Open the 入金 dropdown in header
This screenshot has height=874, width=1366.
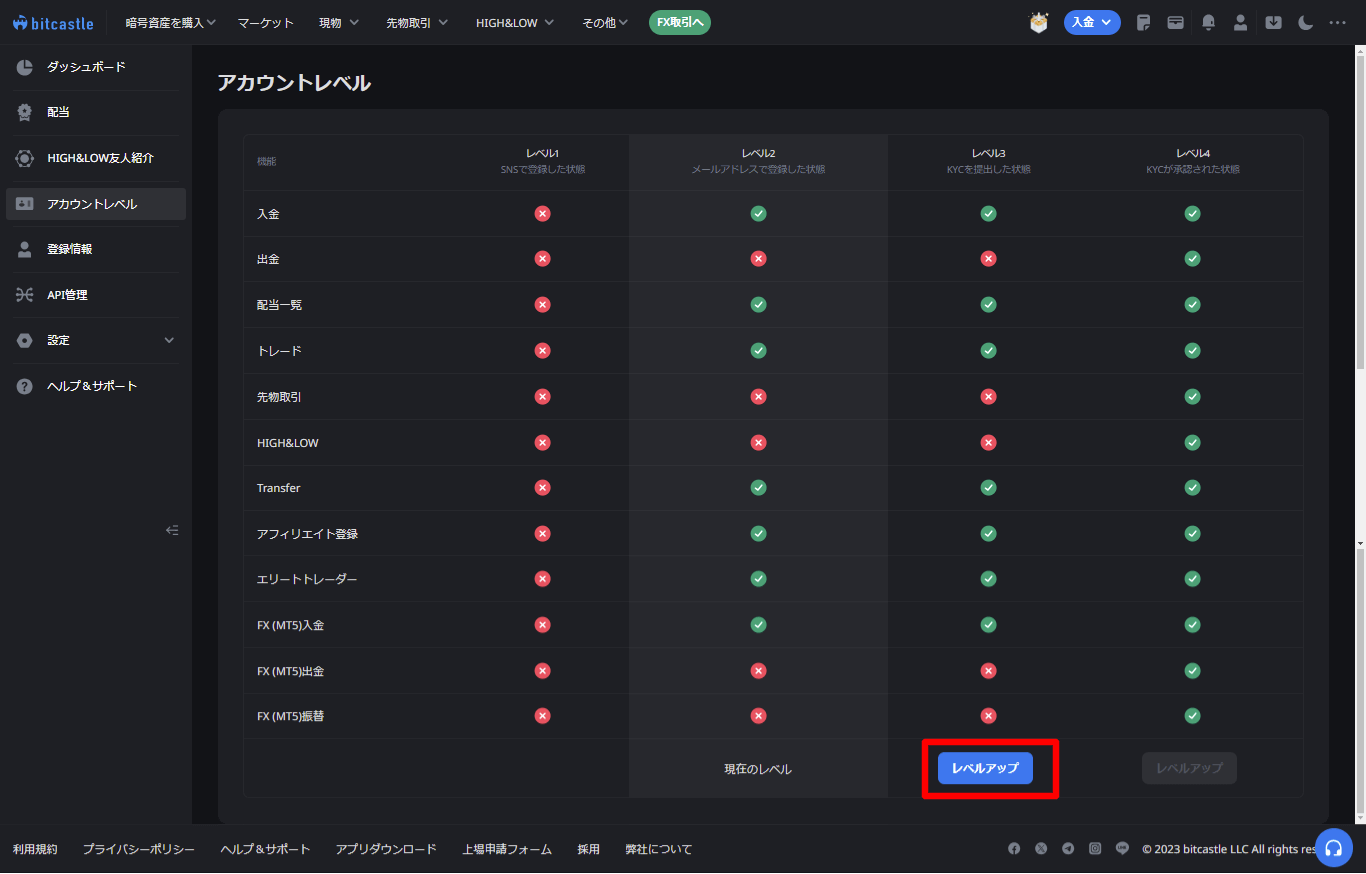1091,22
